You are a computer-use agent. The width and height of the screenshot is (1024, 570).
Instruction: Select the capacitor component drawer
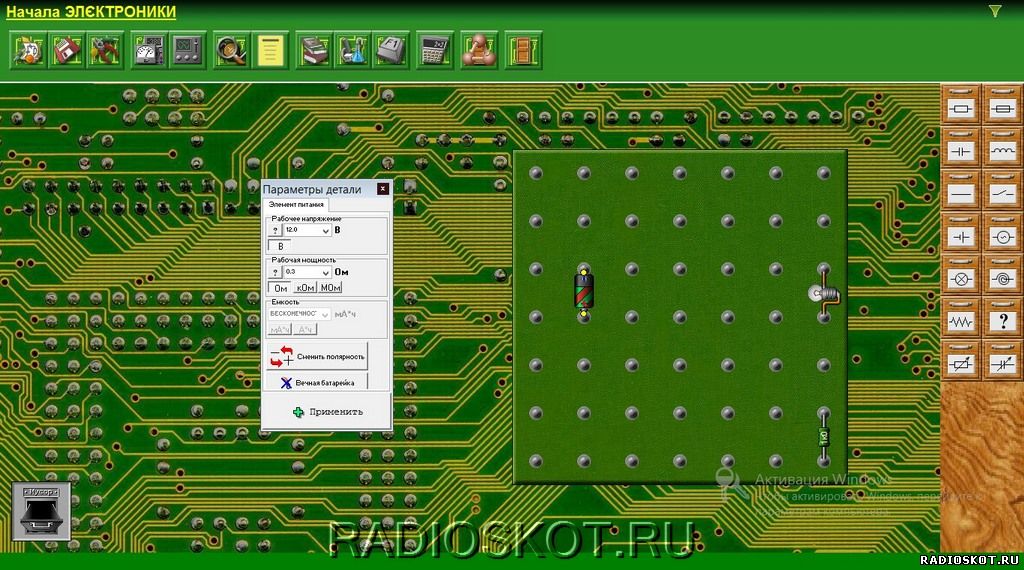pos(960,151)
